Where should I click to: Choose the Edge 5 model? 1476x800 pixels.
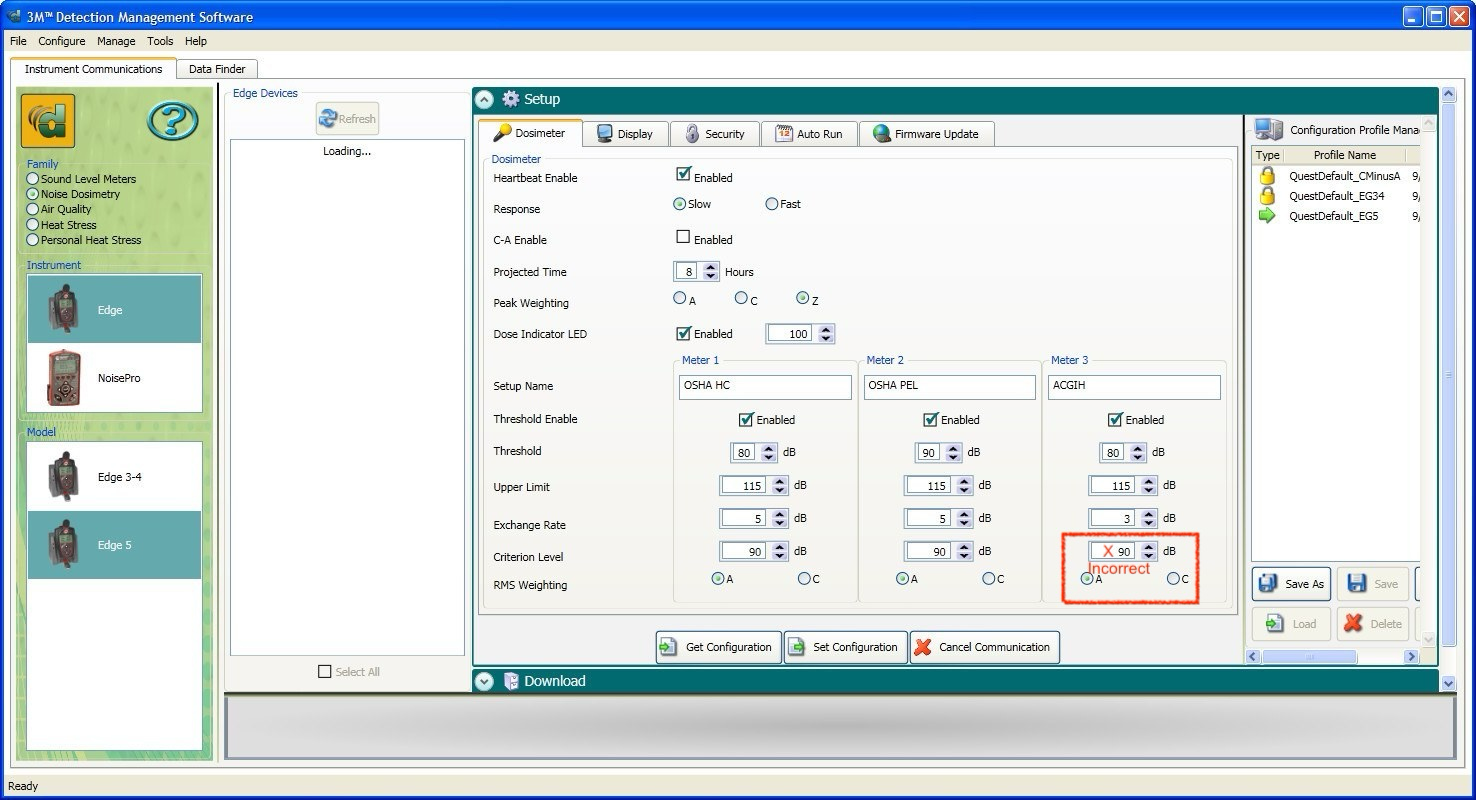click(x=114, y=545)
